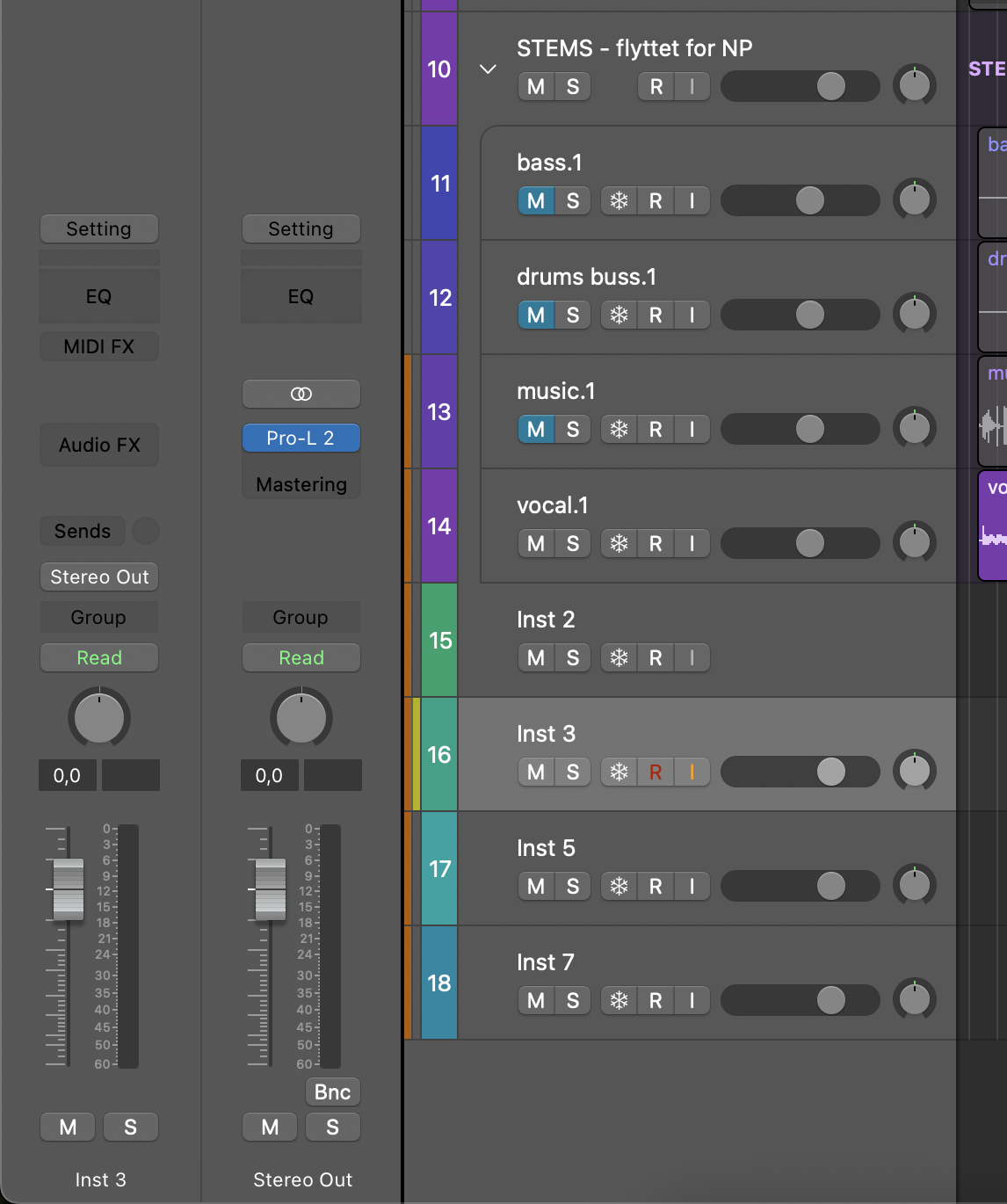Open Setting menu on Stereo Out strip
The height and width of the screenshot is (1204, 1007).
[301, 228]
